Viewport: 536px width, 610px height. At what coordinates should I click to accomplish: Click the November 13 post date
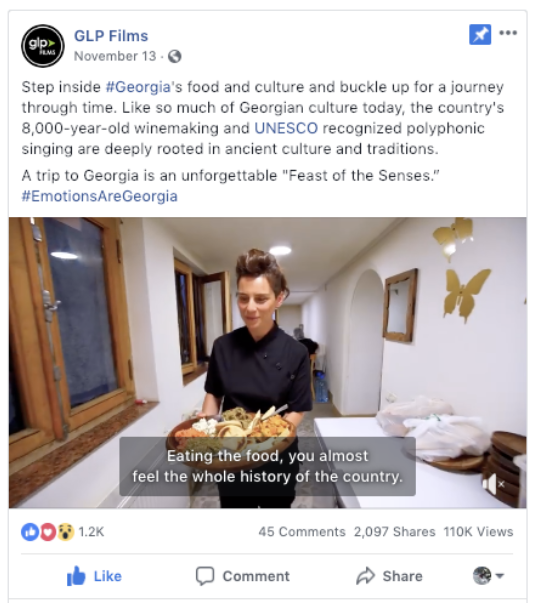tap(115, 56)
